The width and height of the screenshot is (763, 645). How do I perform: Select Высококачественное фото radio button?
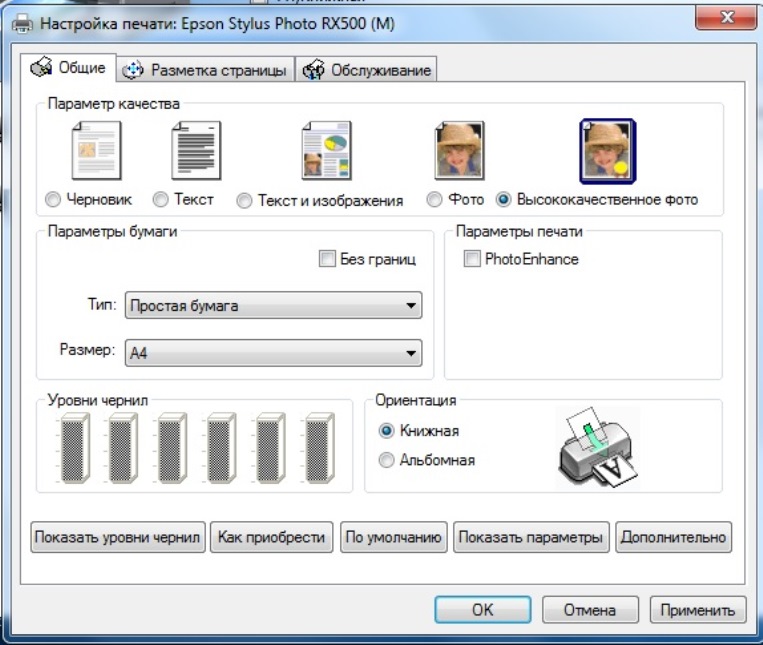pyautogui.click(x=504, y=199)
